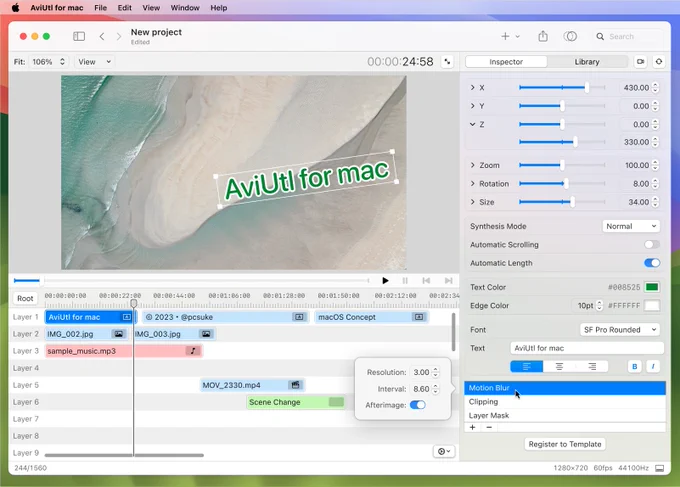Open the share icon in toolbar
680x487 pixels.
click(x=543, y=36)
